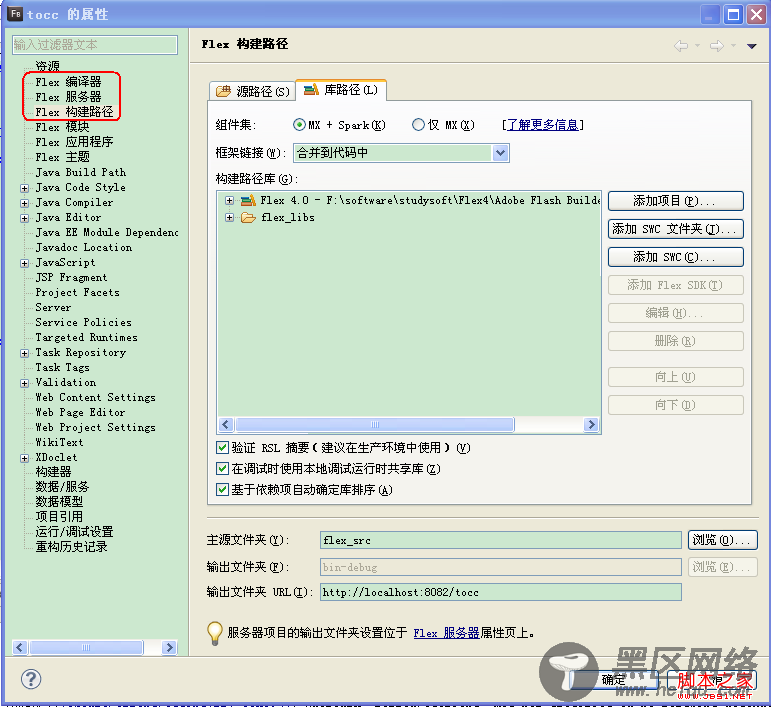Expand Java Code Style tree node

point(24,188)
